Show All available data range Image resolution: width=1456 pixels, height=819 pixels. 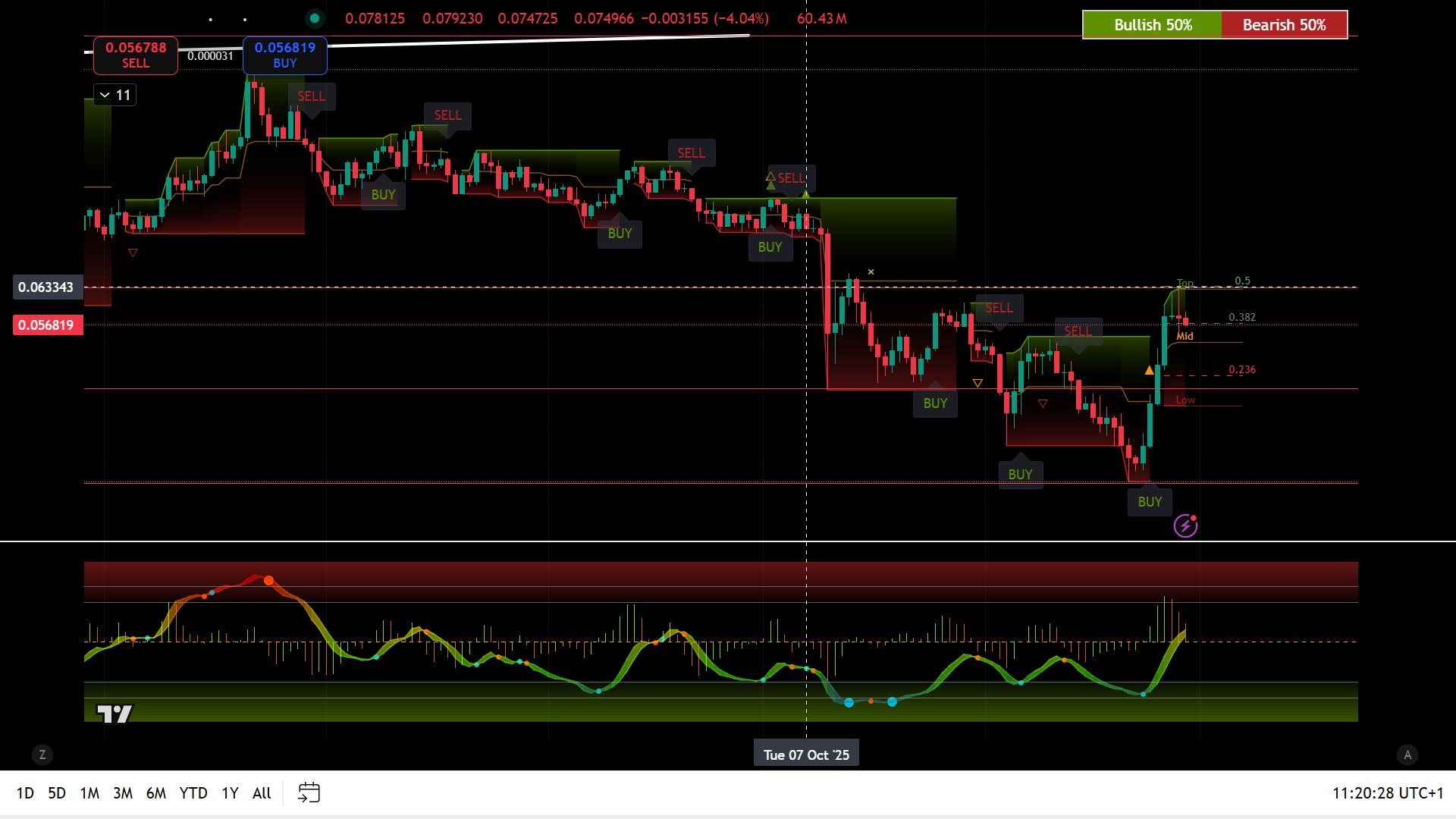(x=262, y=793)
